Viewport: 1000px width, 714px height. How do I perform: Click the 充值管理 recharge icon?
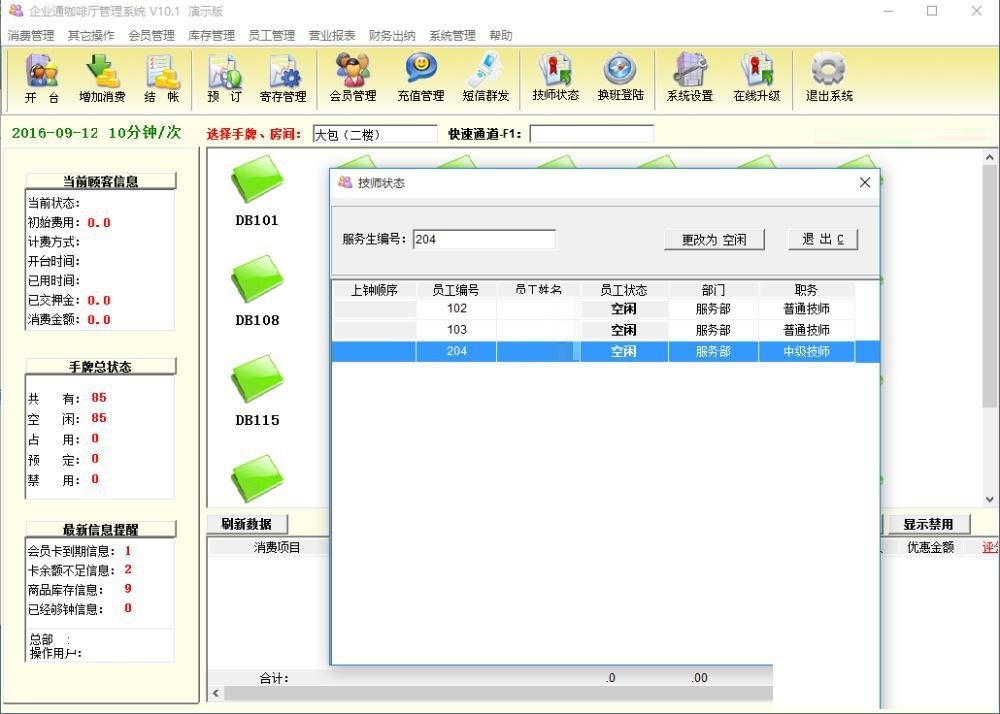pyautogui.click(x=420, y=79)
